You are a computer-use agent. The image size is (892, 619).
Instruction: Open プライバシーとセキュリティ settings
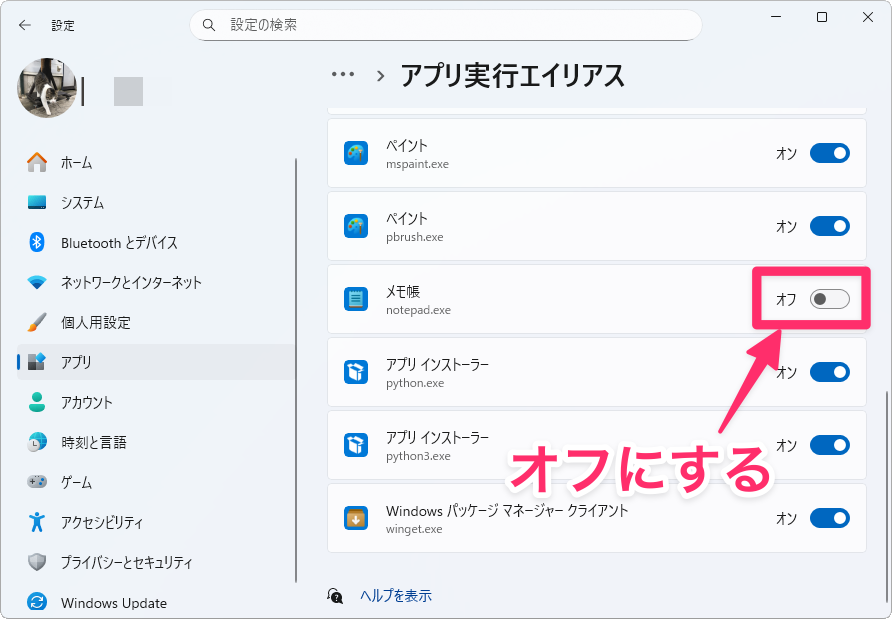click(156, 562)
